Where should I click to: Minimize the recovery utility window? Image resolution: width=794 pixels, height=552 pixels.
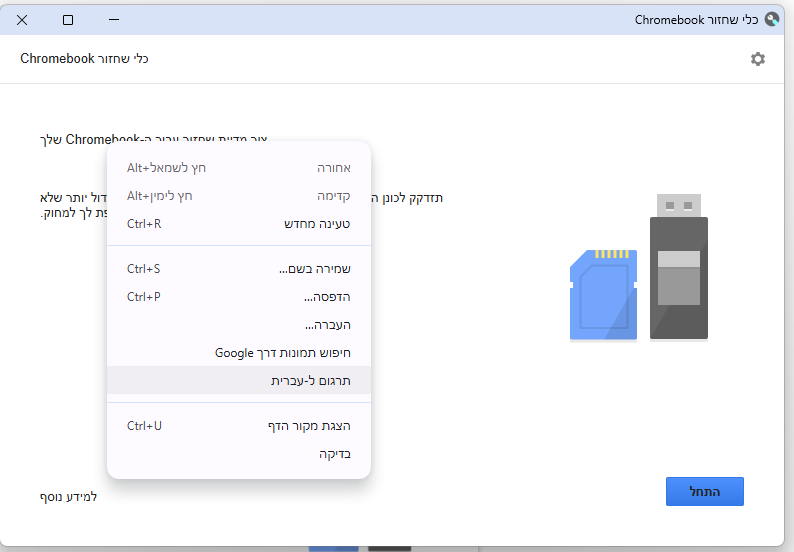click(x=114, y=19)
